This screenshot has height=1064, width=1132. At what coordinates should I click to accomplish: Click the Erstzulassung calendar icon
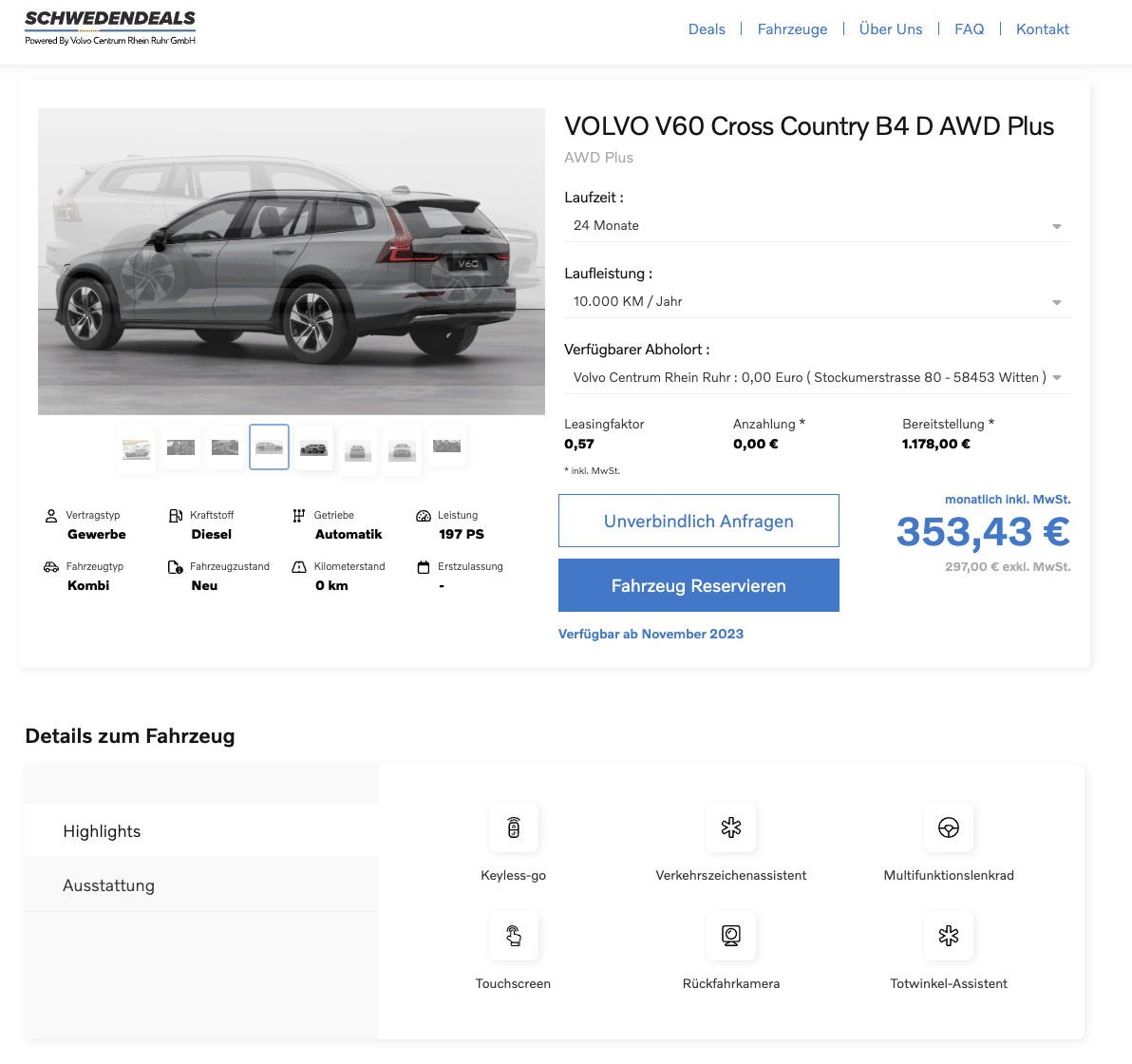(424, 567)
